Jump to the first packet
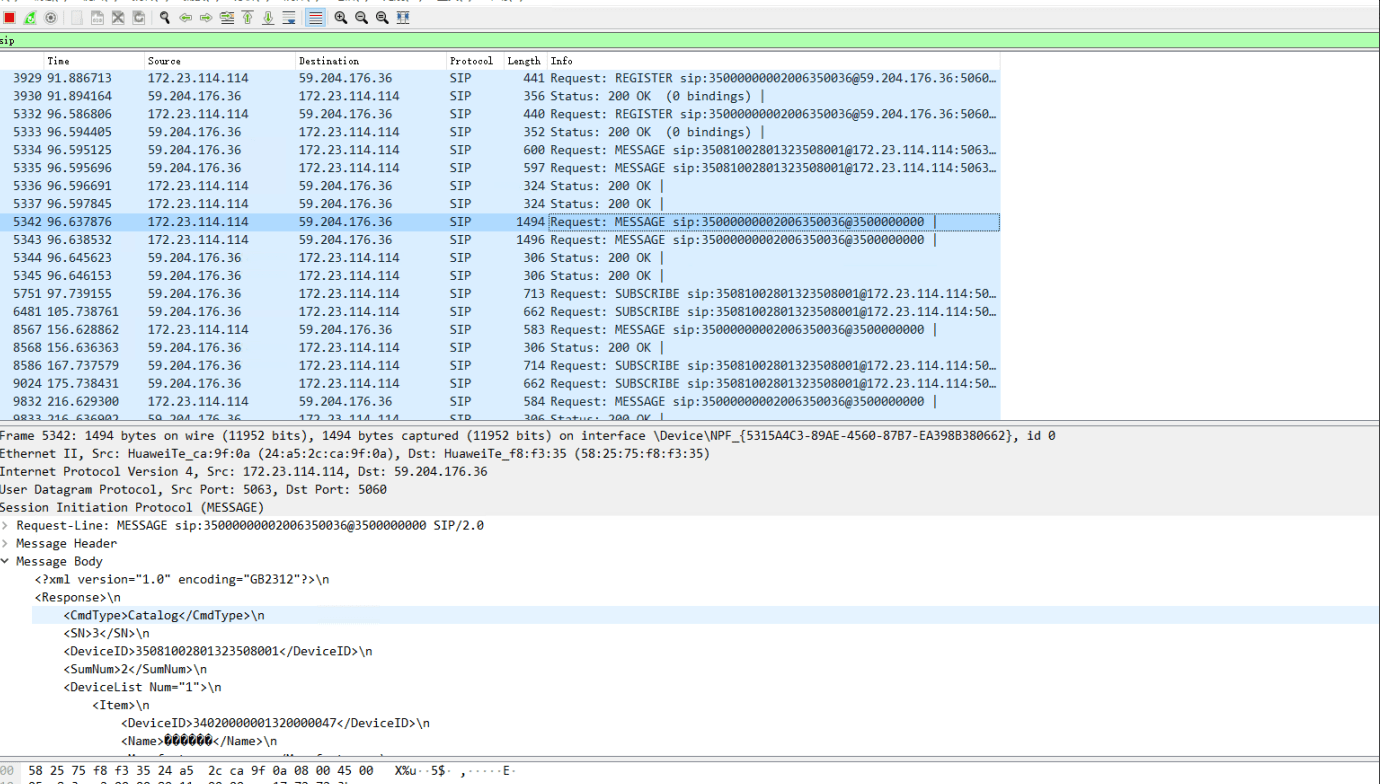Image resolution: width=1380 pixels, height=784 pixels. pos(248,18)
